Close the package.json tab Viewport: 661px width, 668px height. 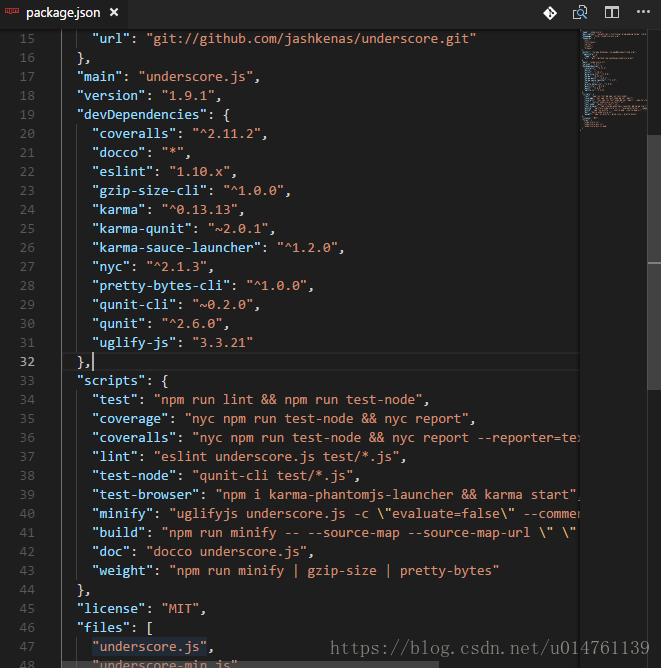[x=114, y=12]
